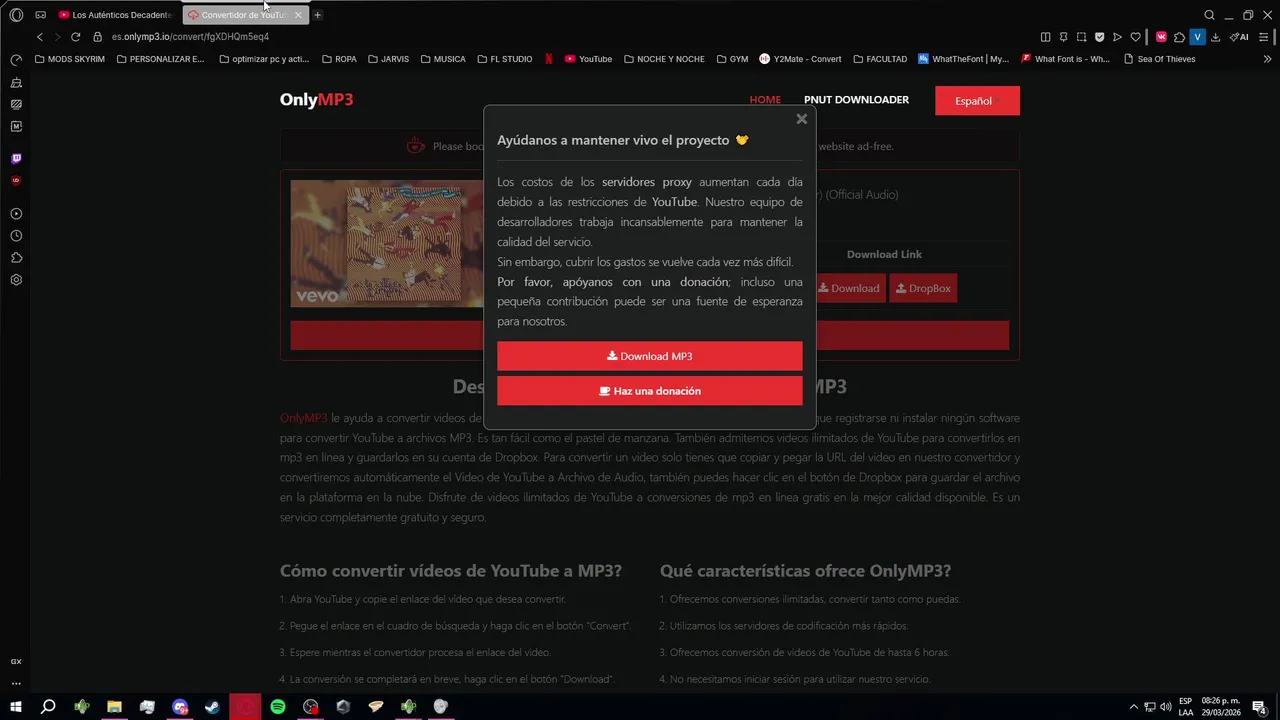Open the extensions cube icon
Viewport: 1280px width, 720px height.
[1179, 37]
